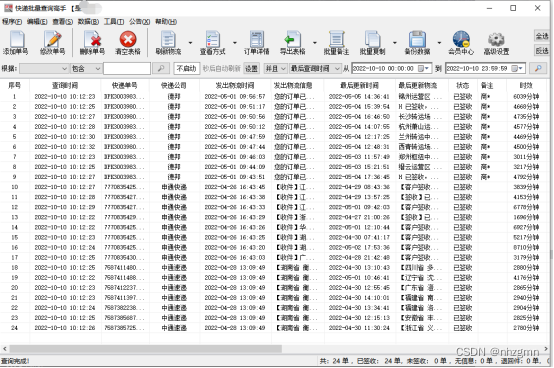Click the 不启动 auto-refresh field
The width and height of the screenshot is (554, 368).
click(x=187, y=68)
